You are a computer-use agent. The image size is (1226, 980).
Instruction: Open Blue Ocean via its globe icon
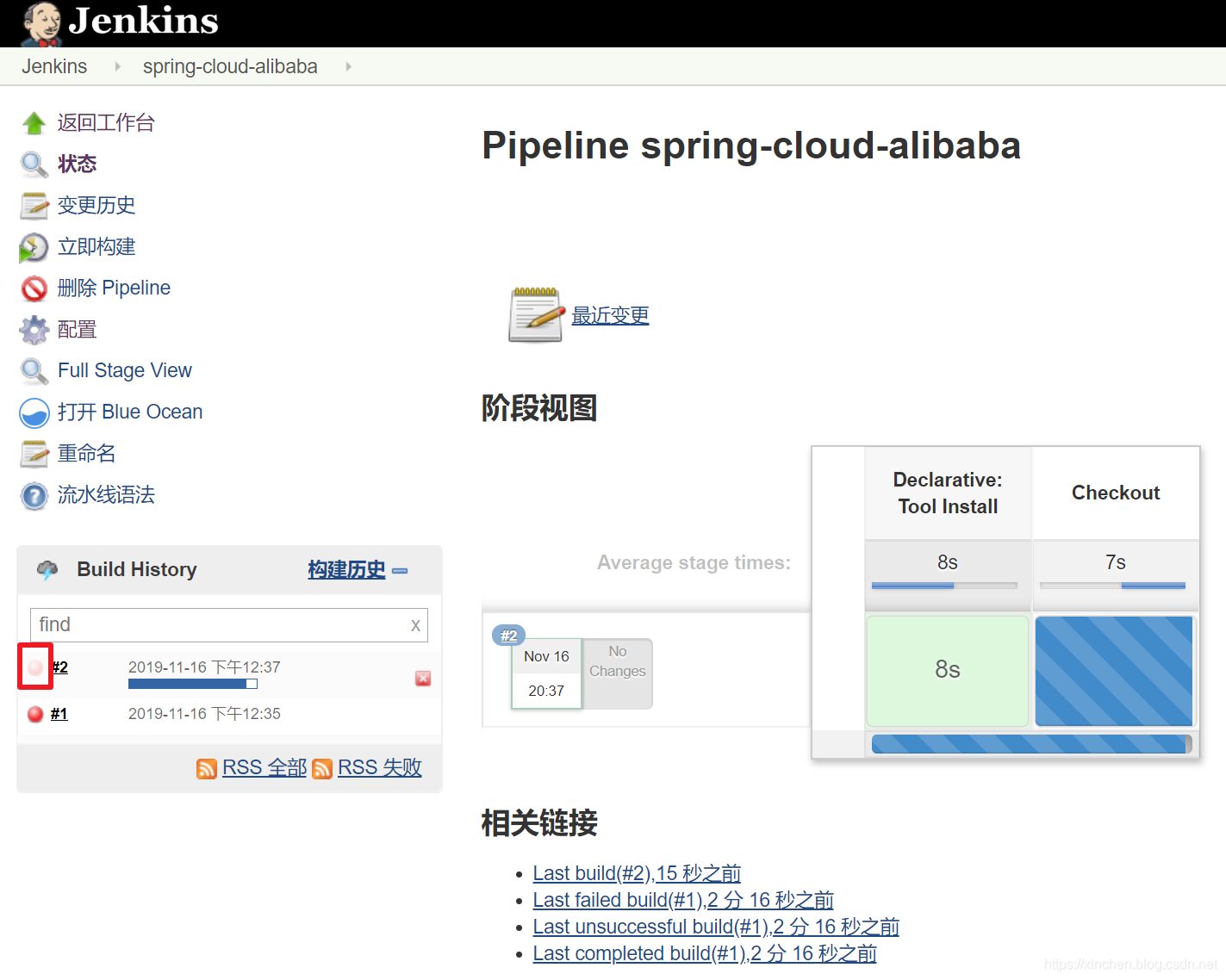(x=34, y=412)
